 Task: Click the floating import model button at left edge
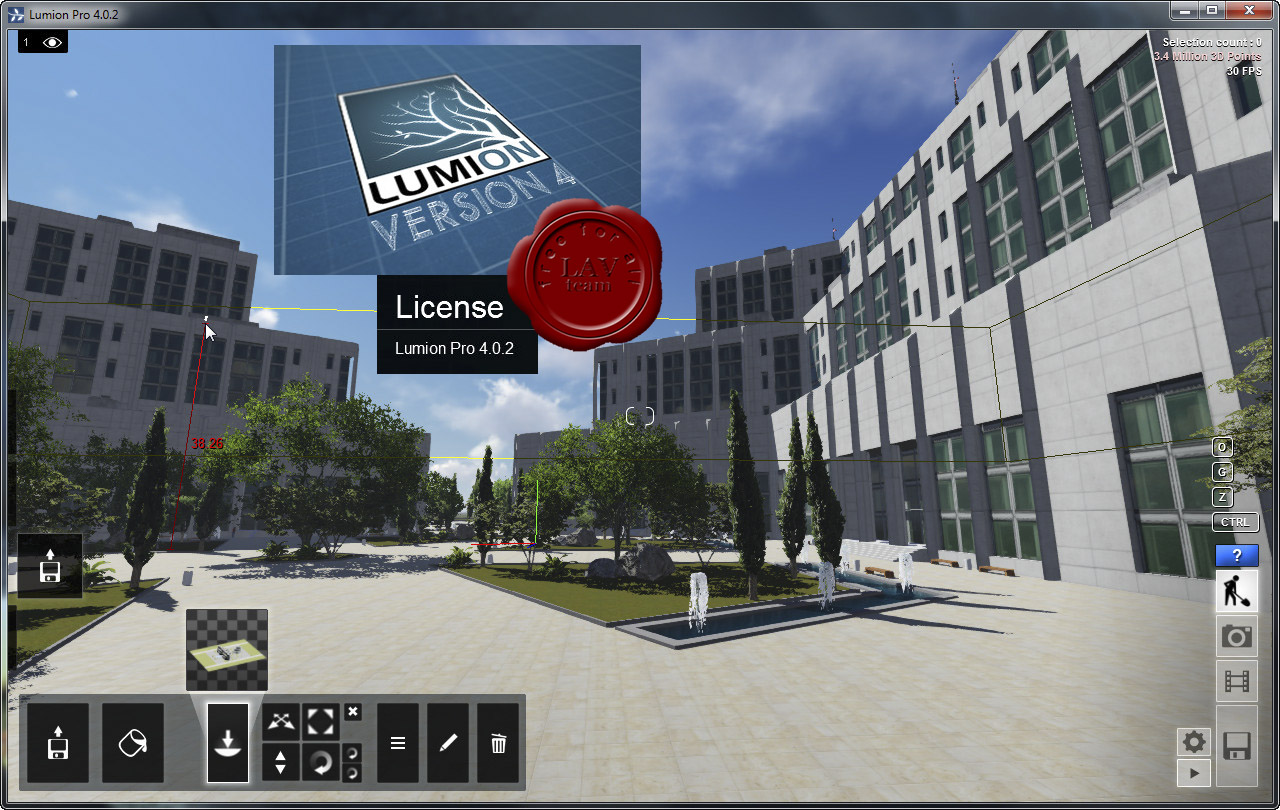tap(50, 566)
